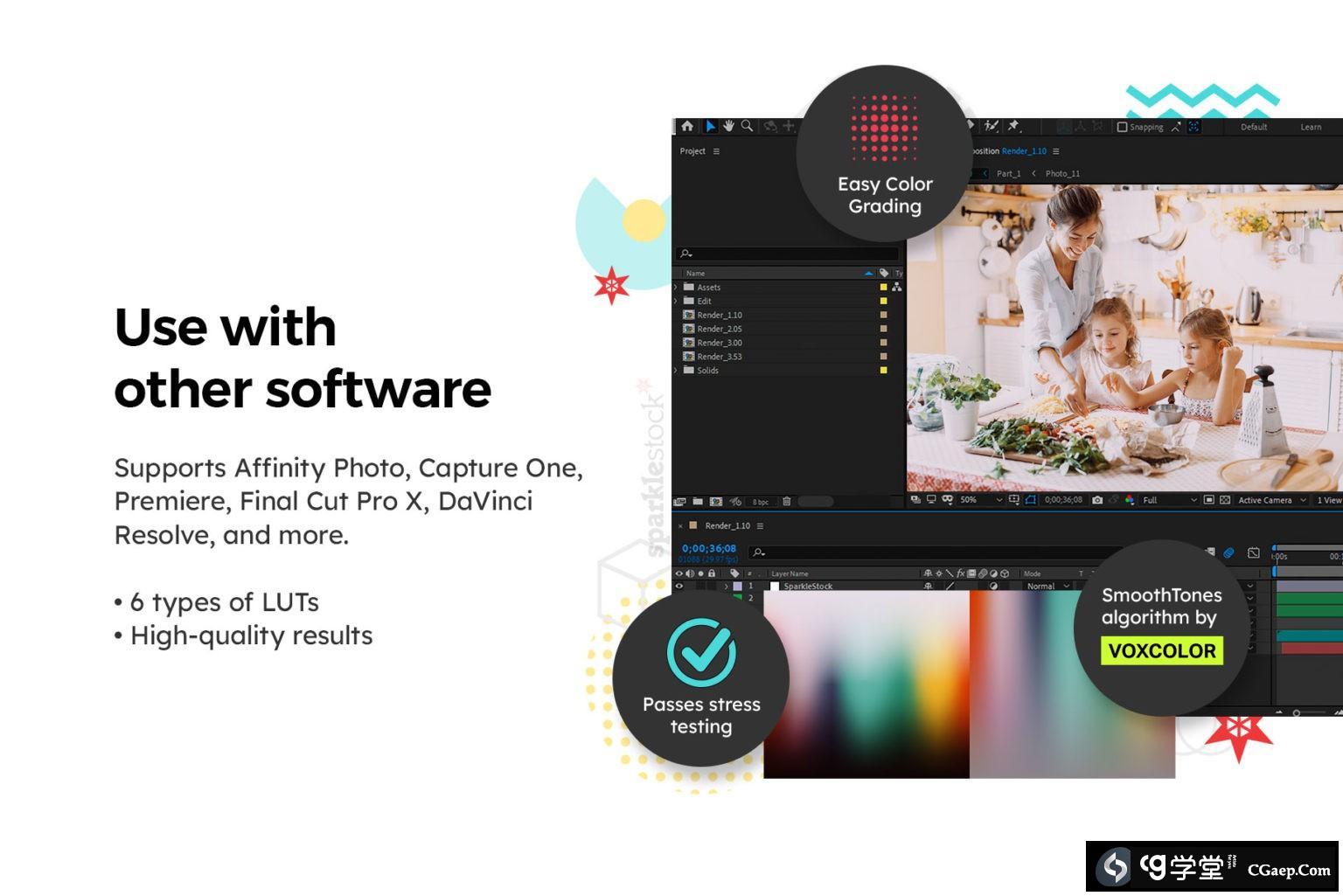This screenshot has height=896, width=1343.
Task: Click the 8 bpc color depth button
Action: point(761,502)
